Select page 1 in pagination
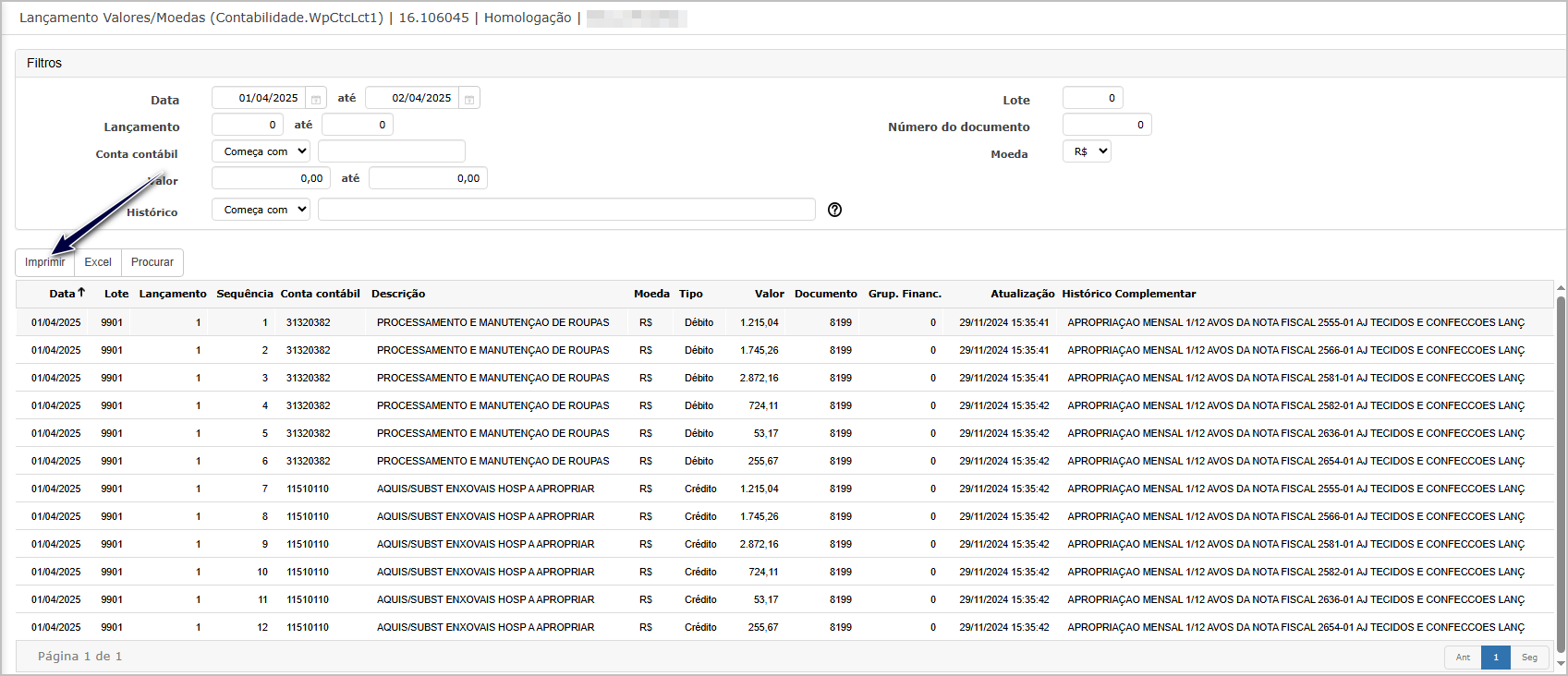Image resolution: width=1568 pixels, height=676 pixels. pos(1496,658)
